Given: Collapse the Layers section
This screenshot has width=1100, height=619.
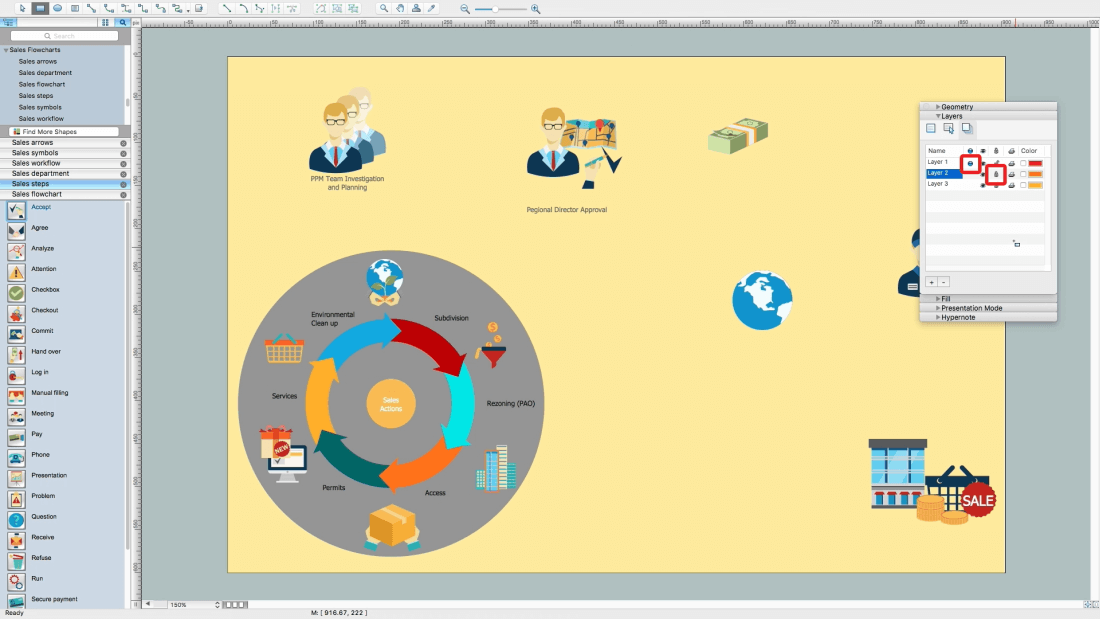Looking at the screenshot, I should [938, 116].
